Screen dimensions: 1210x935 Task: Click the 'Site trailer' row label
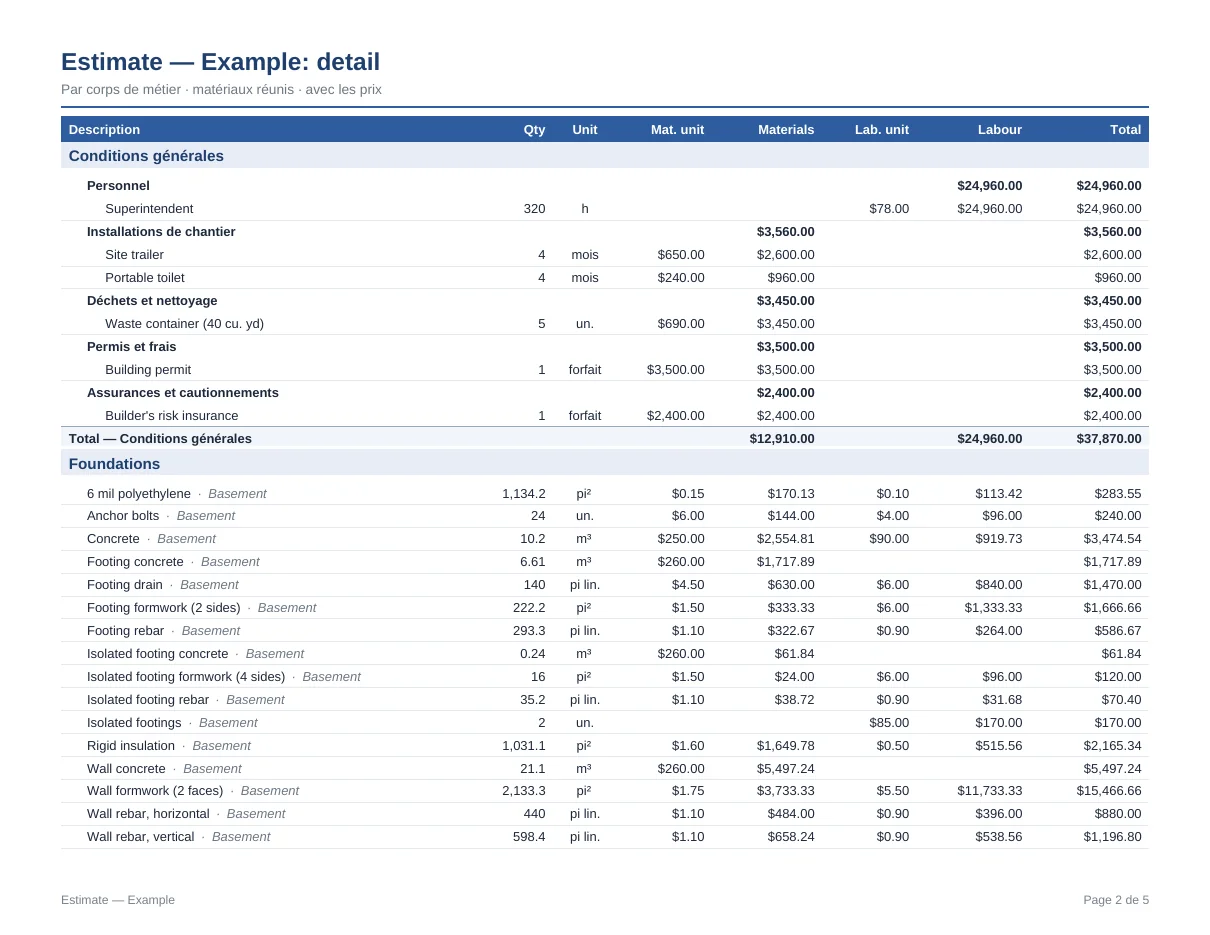[134, 255]
